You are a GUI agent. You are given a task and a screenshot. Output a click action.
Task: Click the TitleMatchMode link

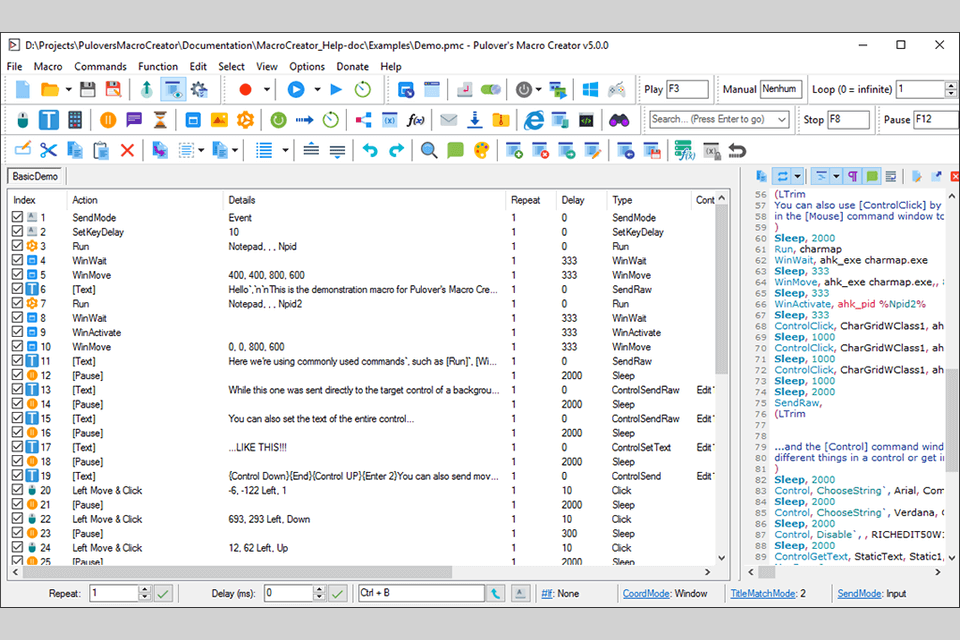coord(763,593)
